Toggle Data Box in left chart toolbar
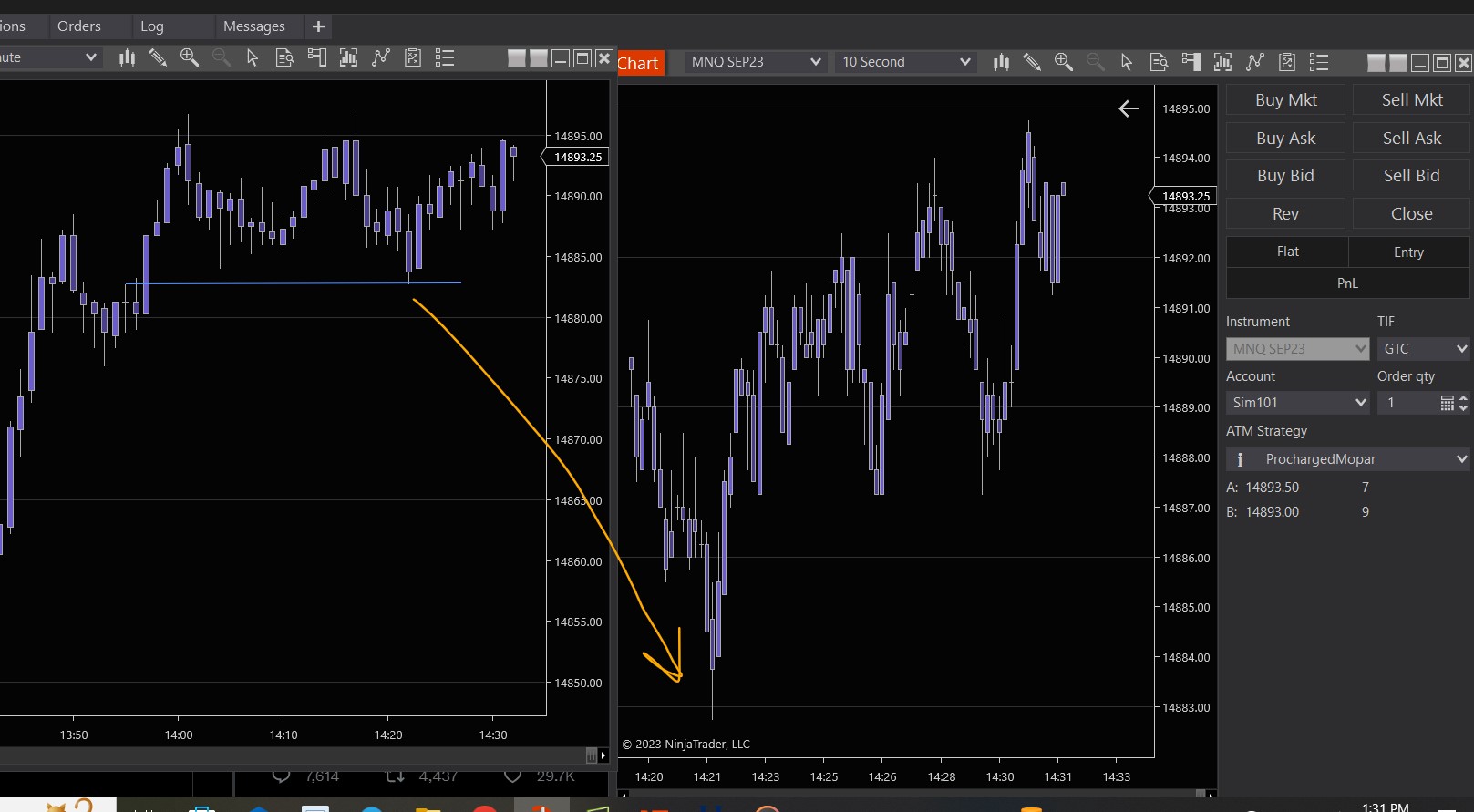This screenshot has height=812, width=1474. [284, 58]
